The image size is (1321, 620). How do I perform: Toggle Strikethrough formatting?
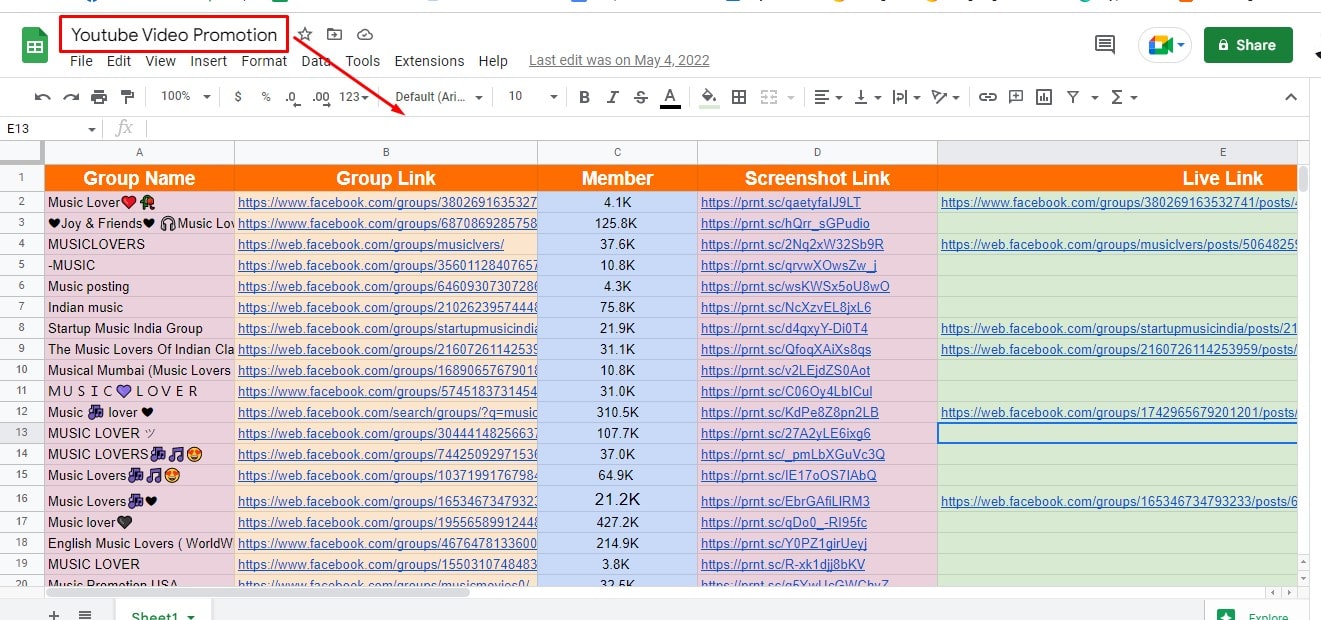point(641,97)
